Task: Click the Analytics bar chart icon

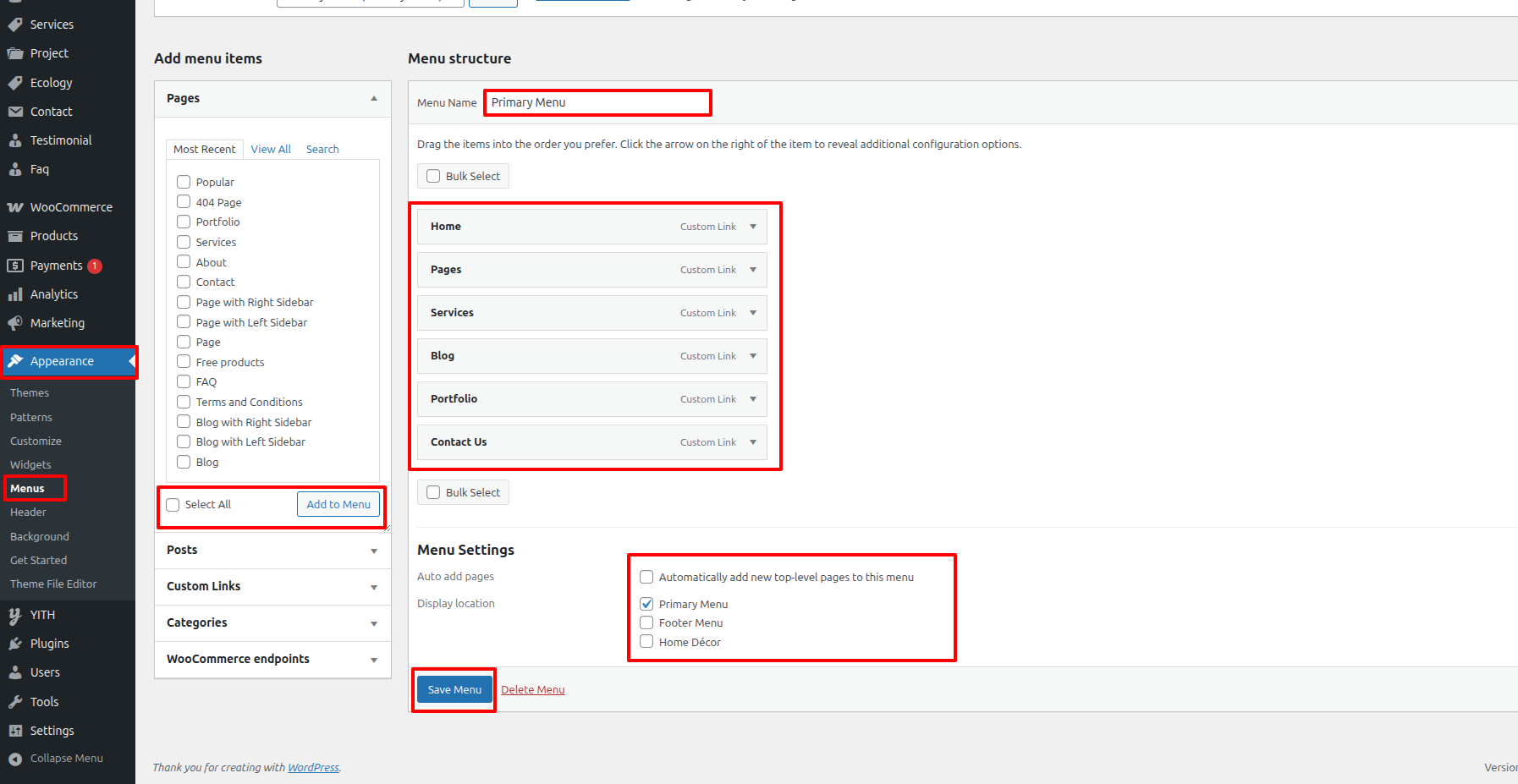Action: coord(15,294)
